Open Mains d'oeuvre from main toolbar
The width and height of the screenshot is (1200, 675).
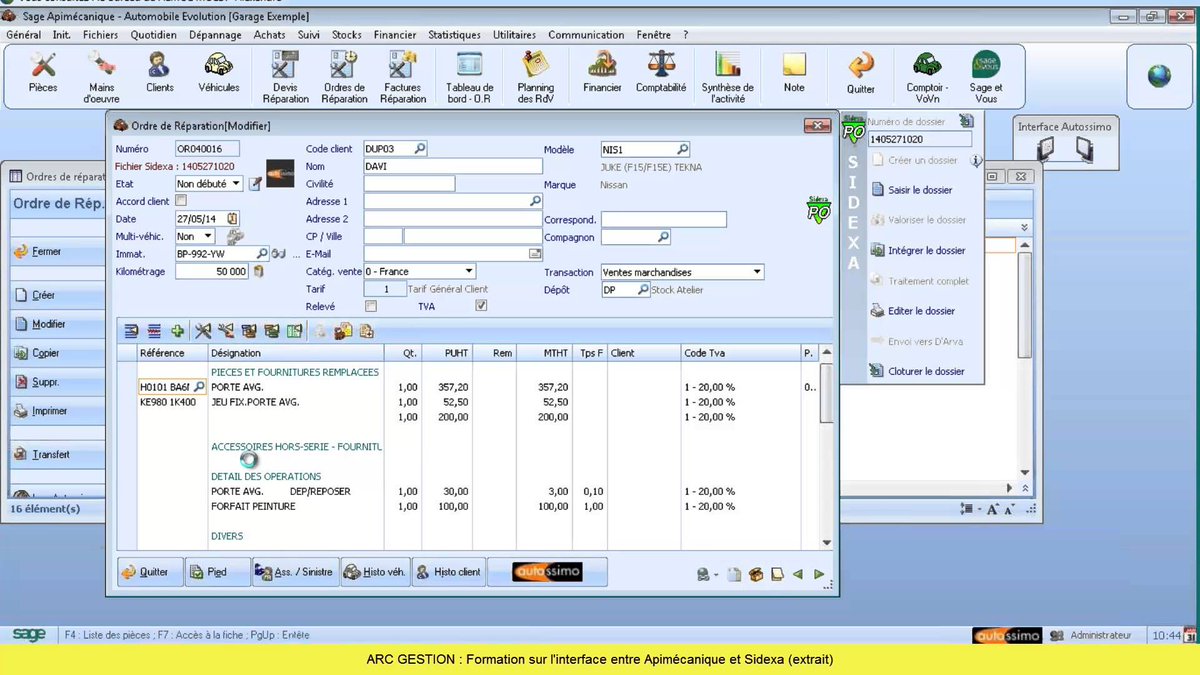101,77
